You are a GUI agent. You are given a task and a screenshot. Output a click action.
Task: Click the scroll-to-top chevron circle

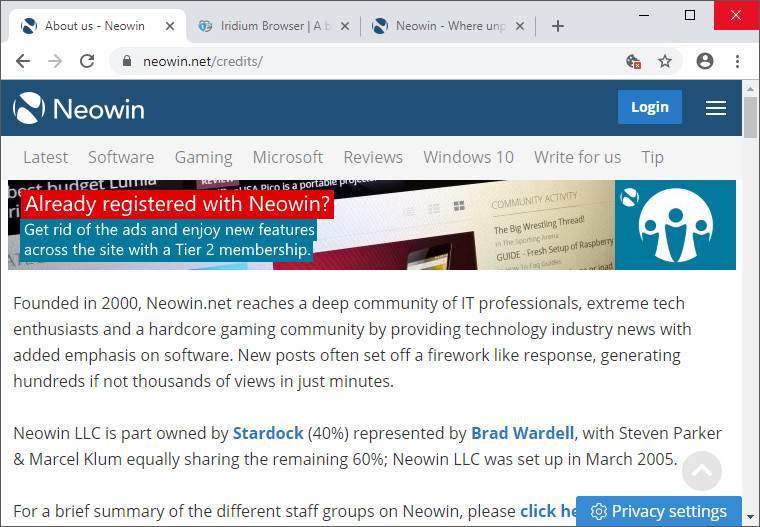702,471
